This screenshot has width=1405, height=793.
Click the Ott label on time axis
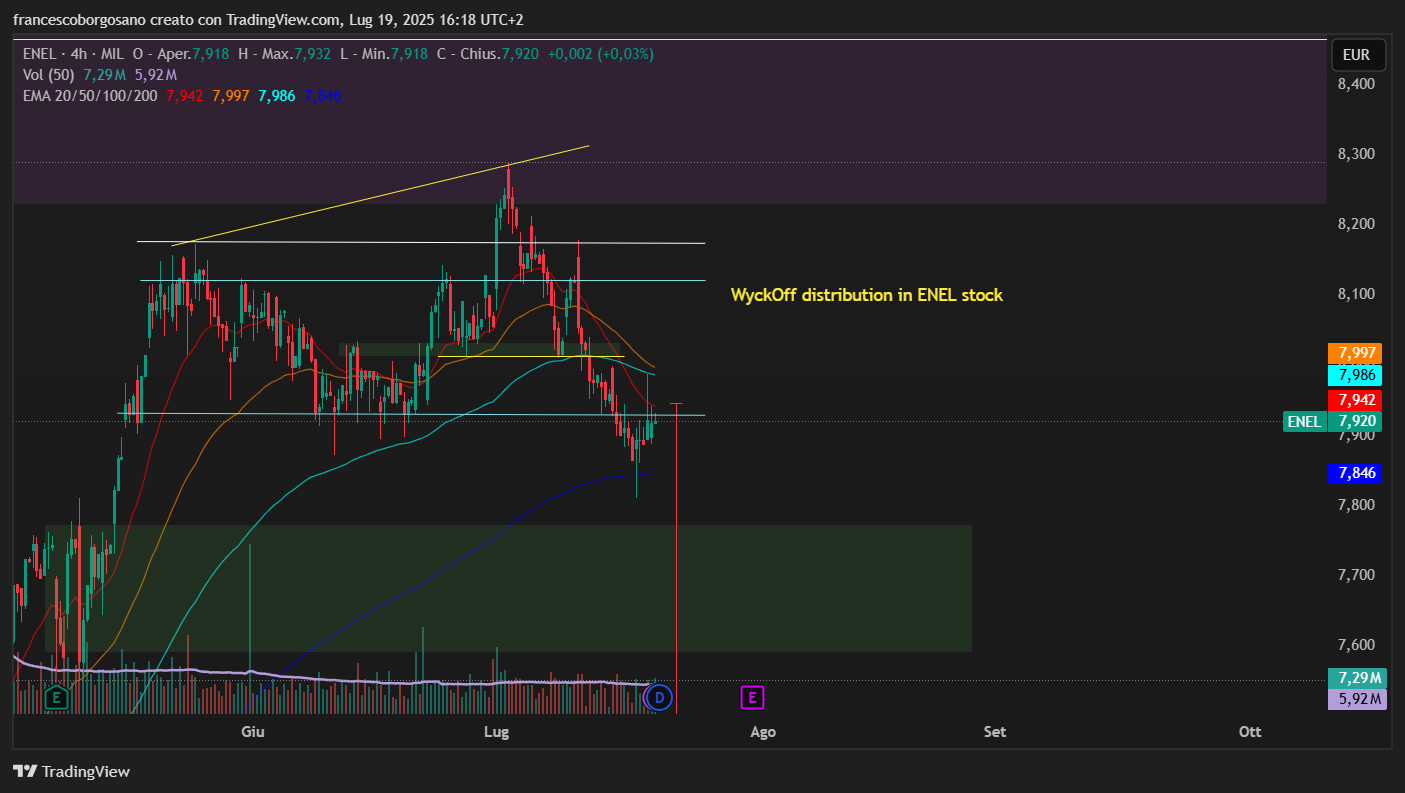pyautogui.click(x=1250, y=732)
